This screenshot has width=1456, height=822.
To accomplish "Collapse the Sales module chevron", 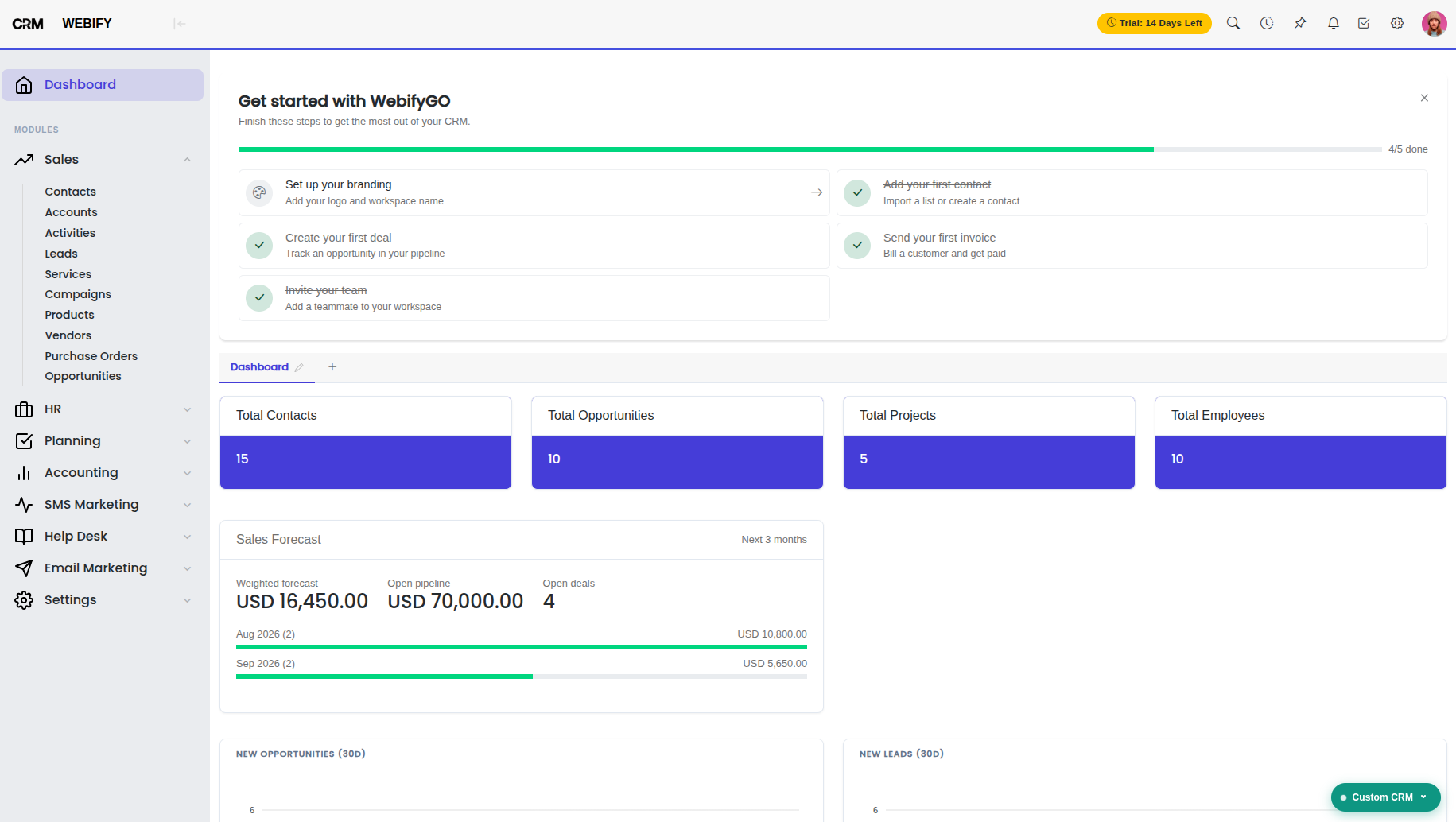I will tap(187, 160).
